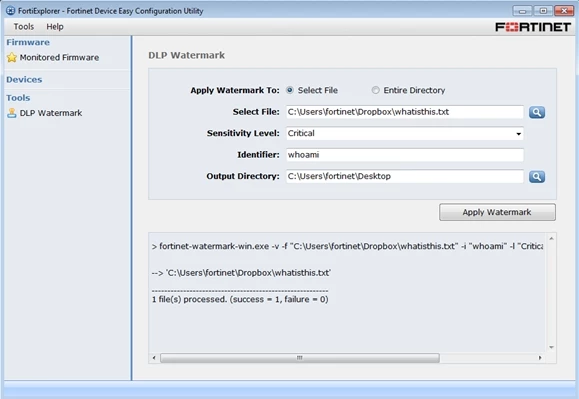
Task: Select the Devices sidebar heading
Action: (24, 79)
